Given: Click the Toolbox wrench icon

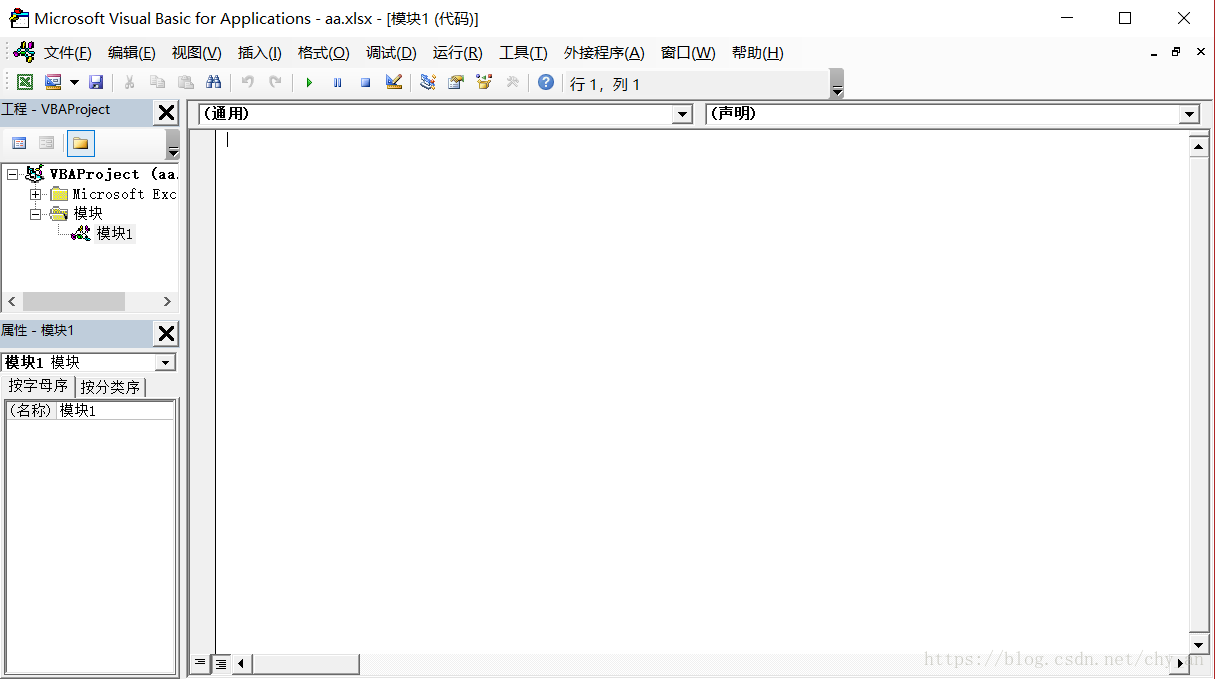Looking at the screenshot, I should 512,83.
